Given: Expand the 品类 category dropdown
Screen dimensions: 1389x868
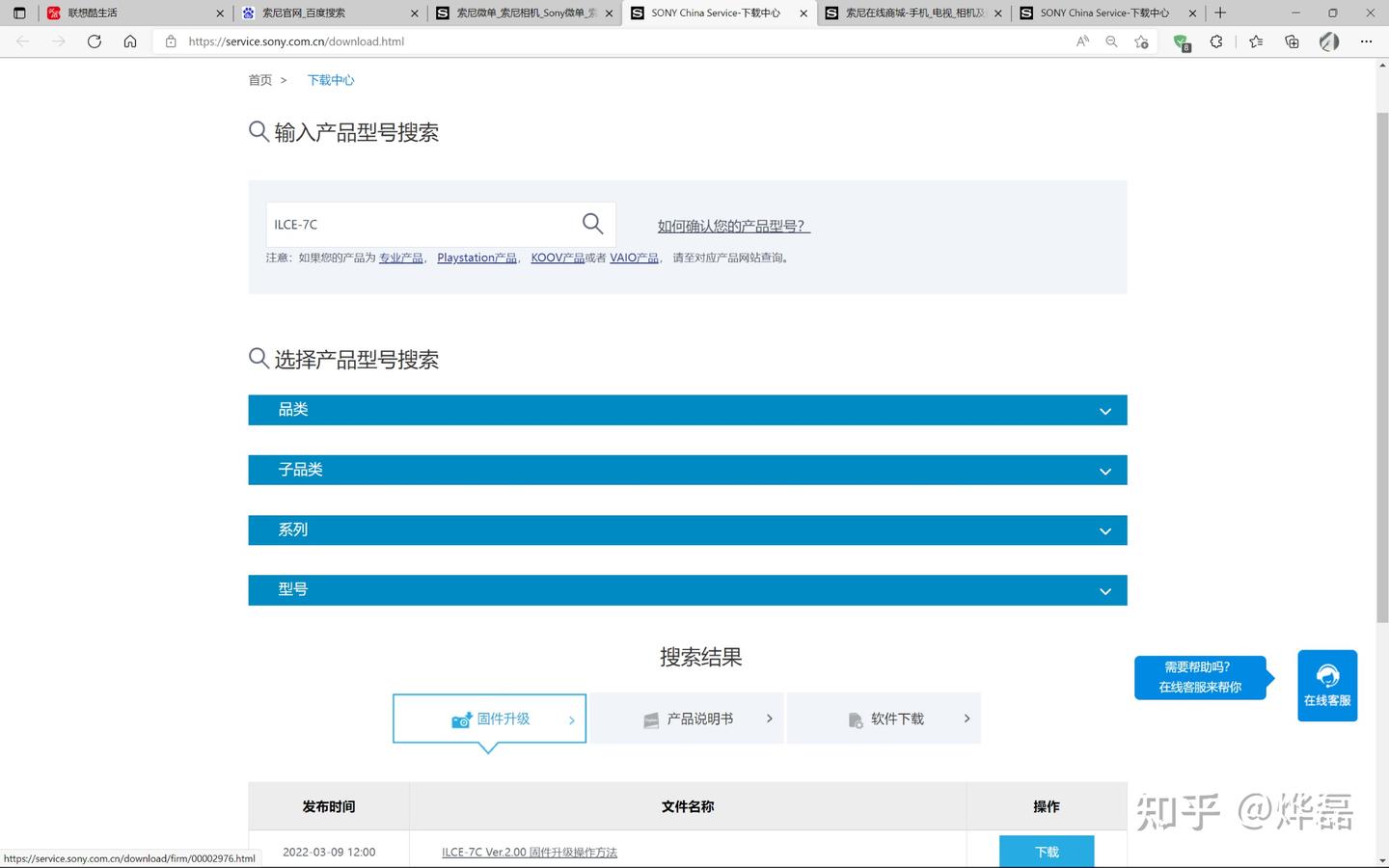Looking at the screenshot, I should [1104, 410].
